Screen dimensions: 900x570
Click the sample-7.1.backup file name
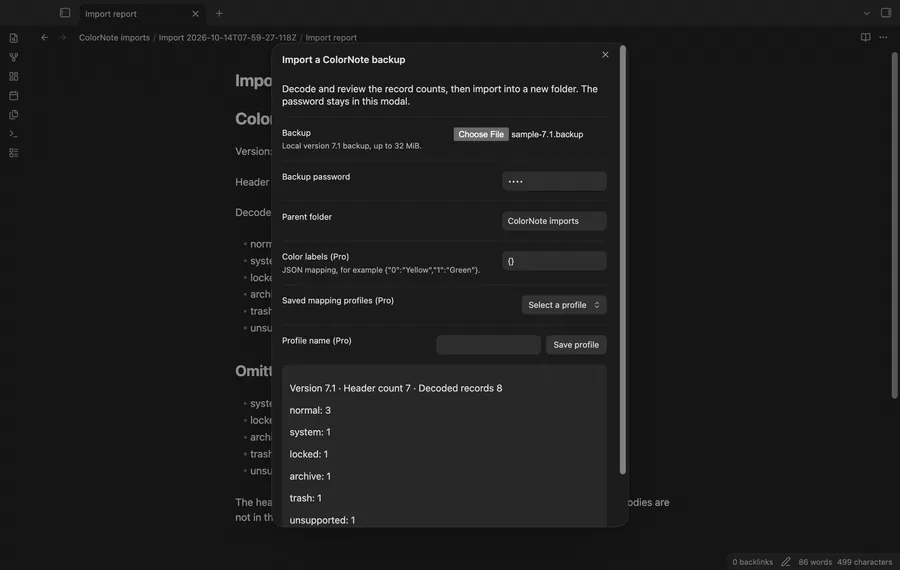pyautogui.click(x=547, y=134)
